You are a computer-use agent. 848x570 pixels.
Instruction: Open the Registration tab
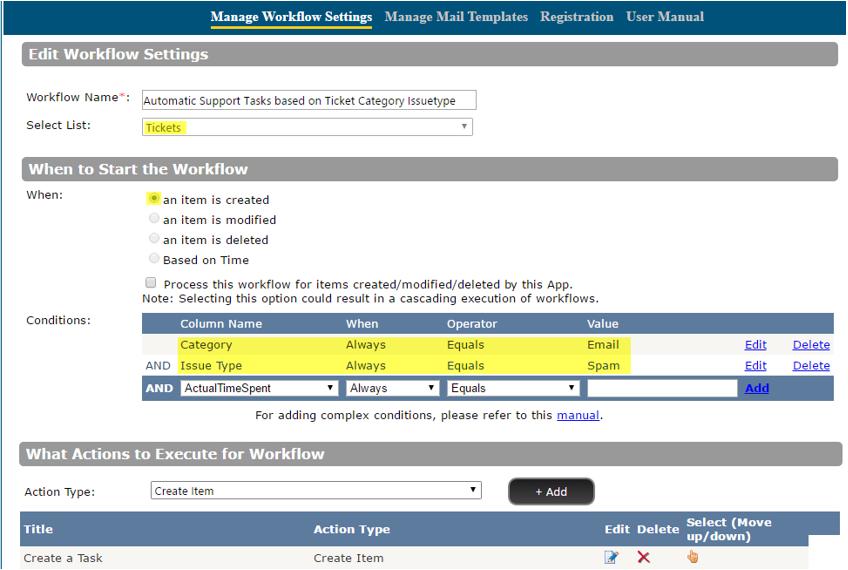click(x=577, y=17)
